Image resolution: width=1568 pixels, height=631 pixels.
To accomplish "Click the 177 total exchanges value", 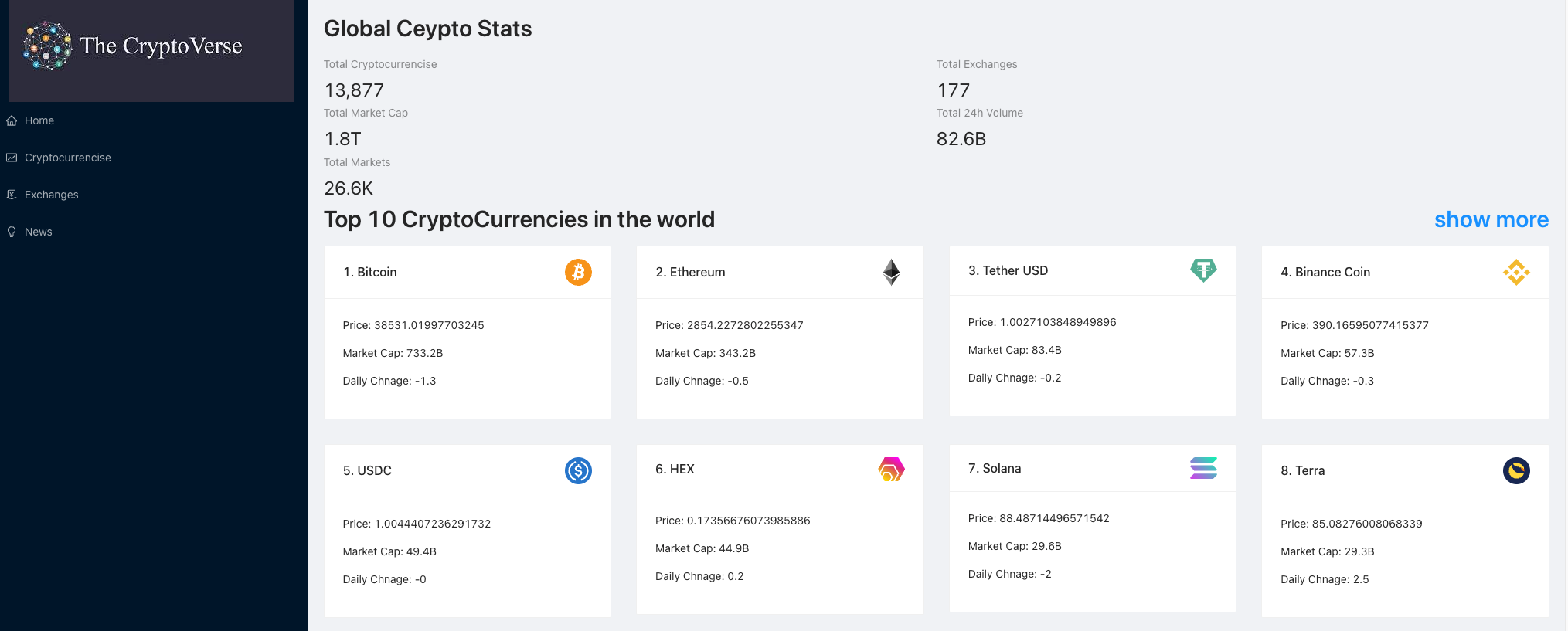I will pyautogui.click(x=953, y=90).
